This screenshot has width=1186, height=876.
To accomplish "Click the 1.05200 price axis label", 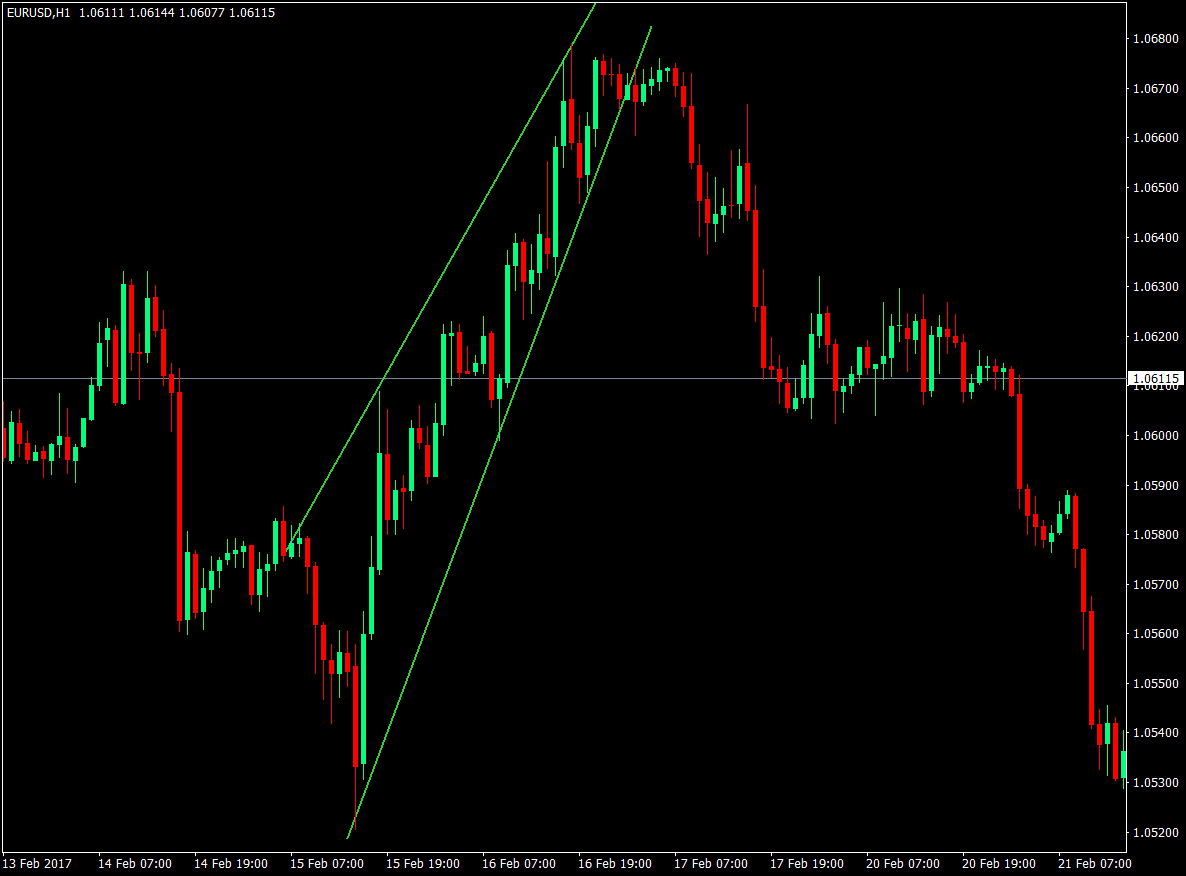I will tap(1157, 830).
